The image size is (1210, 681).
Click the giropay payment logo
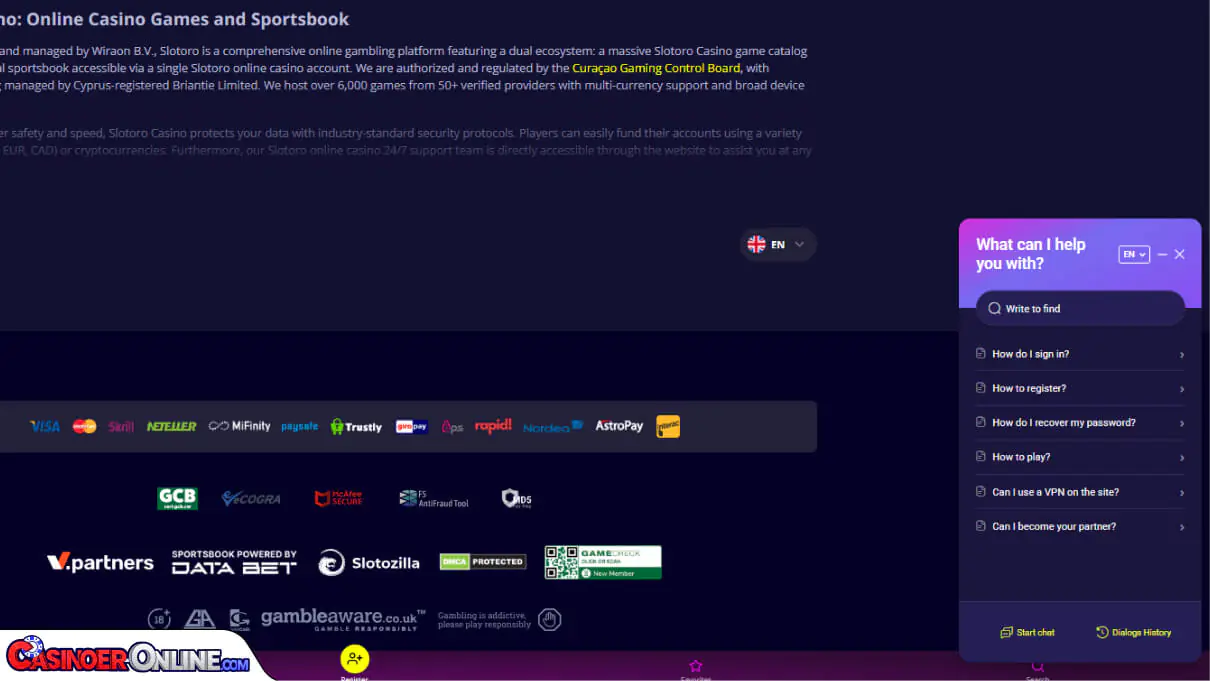[x=411, y=426]
